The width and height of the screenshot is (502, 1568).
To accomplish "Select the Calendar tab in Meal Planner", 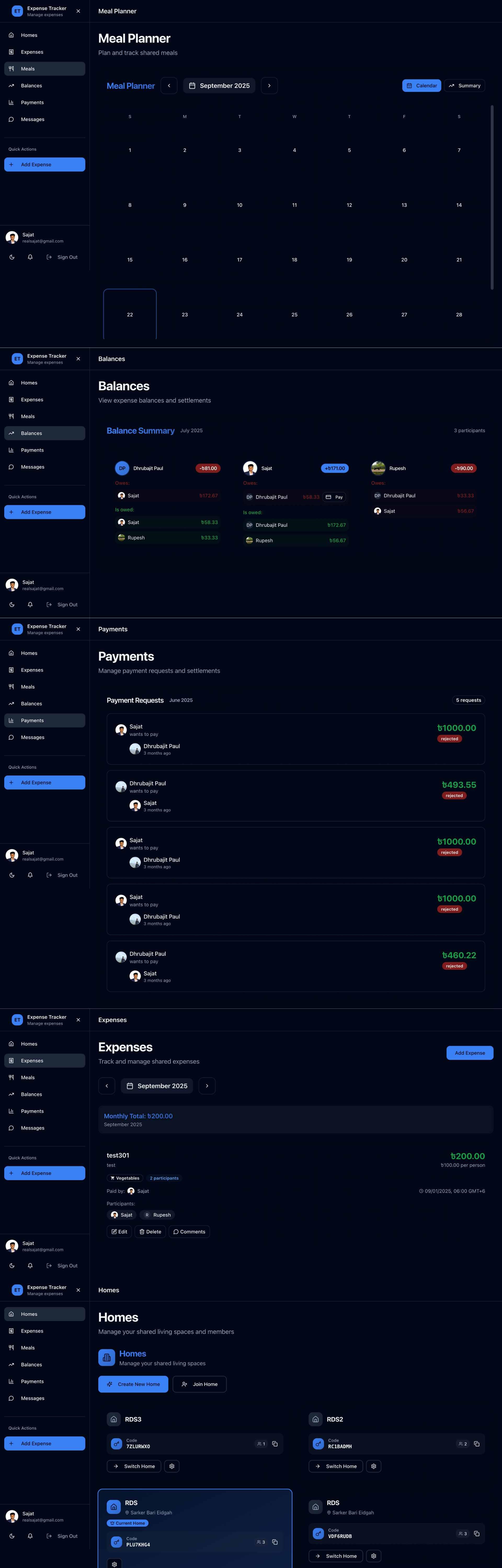I will click(x=421, y=85).
